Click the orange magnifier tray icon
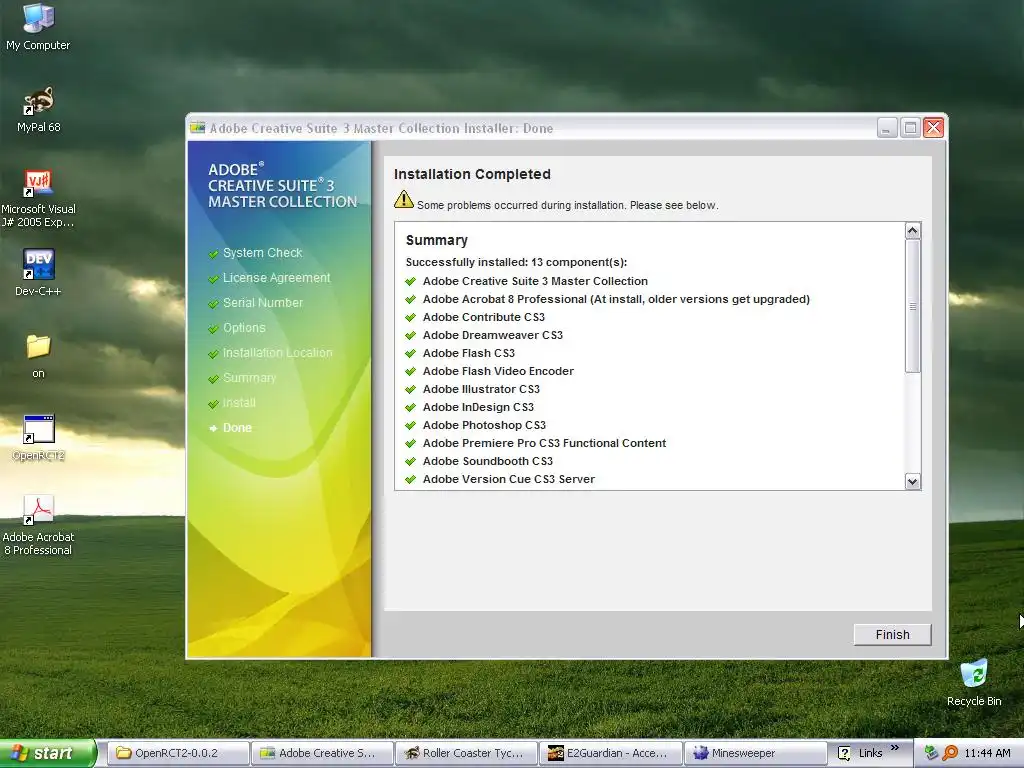The height and width of the screenshot is (768, 1024). coord(950,753)
